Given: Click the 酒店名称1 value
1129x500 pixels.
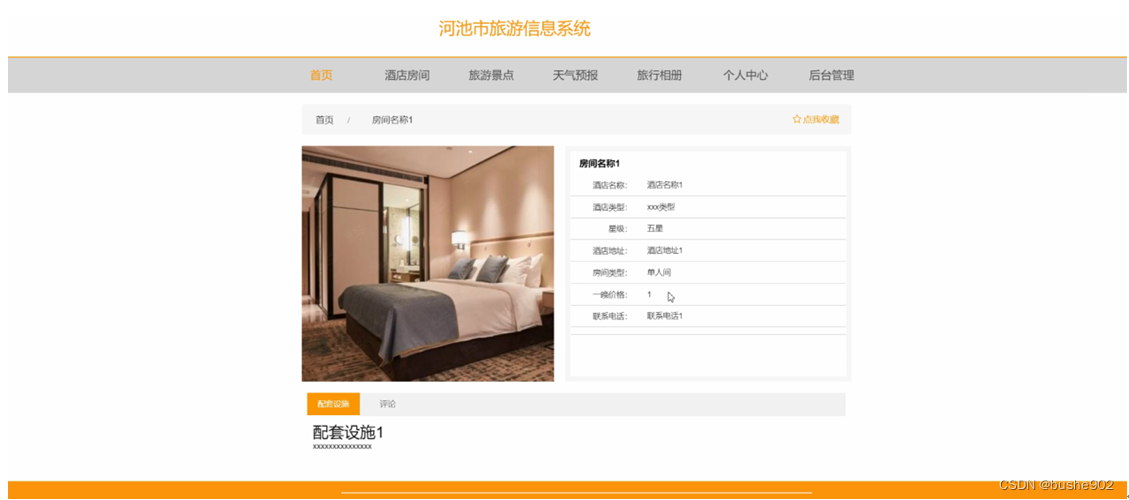Looking at the screenshot, I should (x=665, y=185).
